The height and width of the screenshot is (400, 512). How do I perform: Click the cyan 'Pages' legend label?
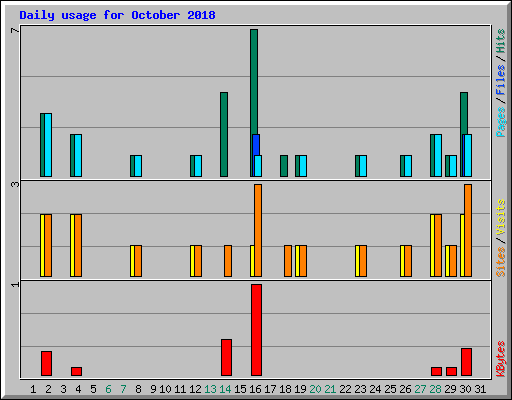pos(500,122)
